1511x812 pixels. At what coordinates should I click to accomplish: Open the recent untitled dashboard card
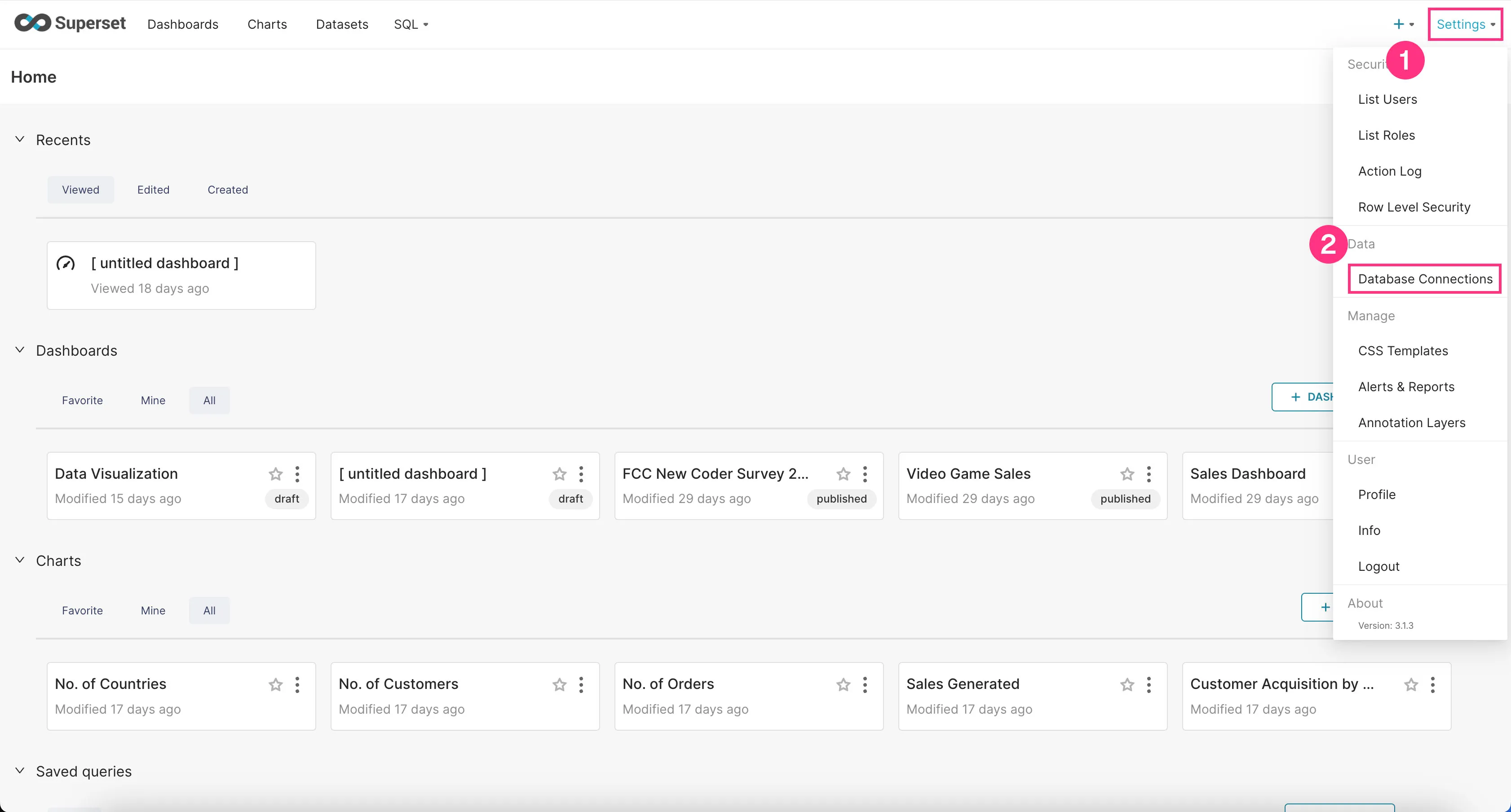coord(181,275)
